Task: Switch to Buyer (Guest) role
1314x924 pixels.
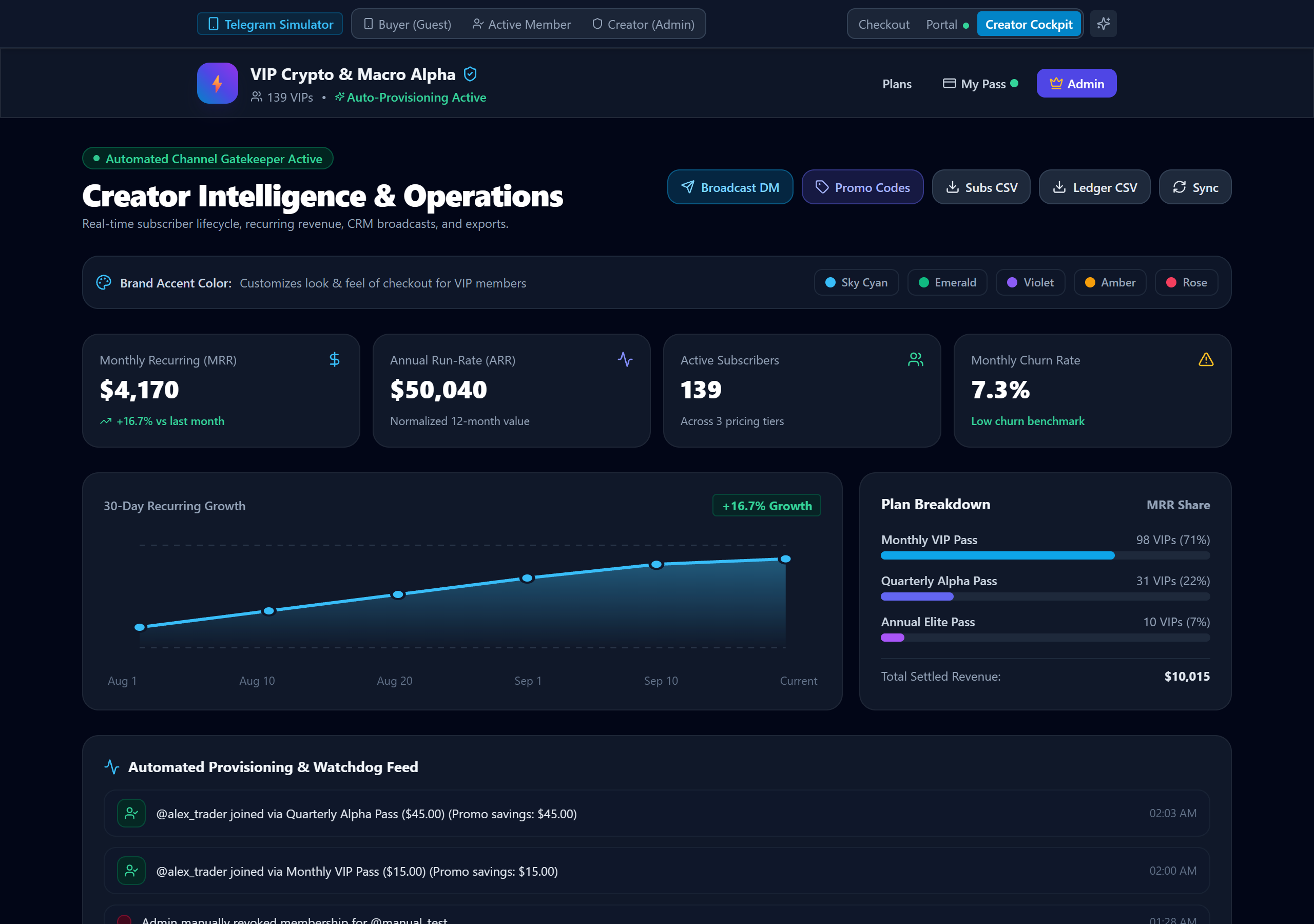Action: tap(408, 24)
